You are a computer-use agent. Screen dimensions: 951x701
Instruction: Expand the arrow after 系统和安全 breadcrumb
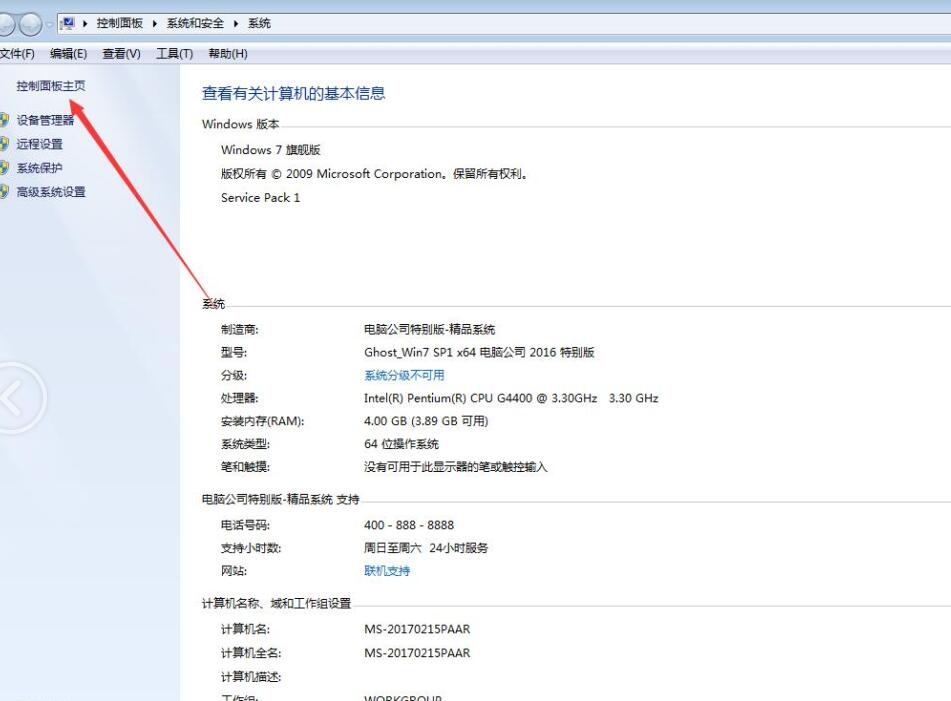tap(236, 23)
